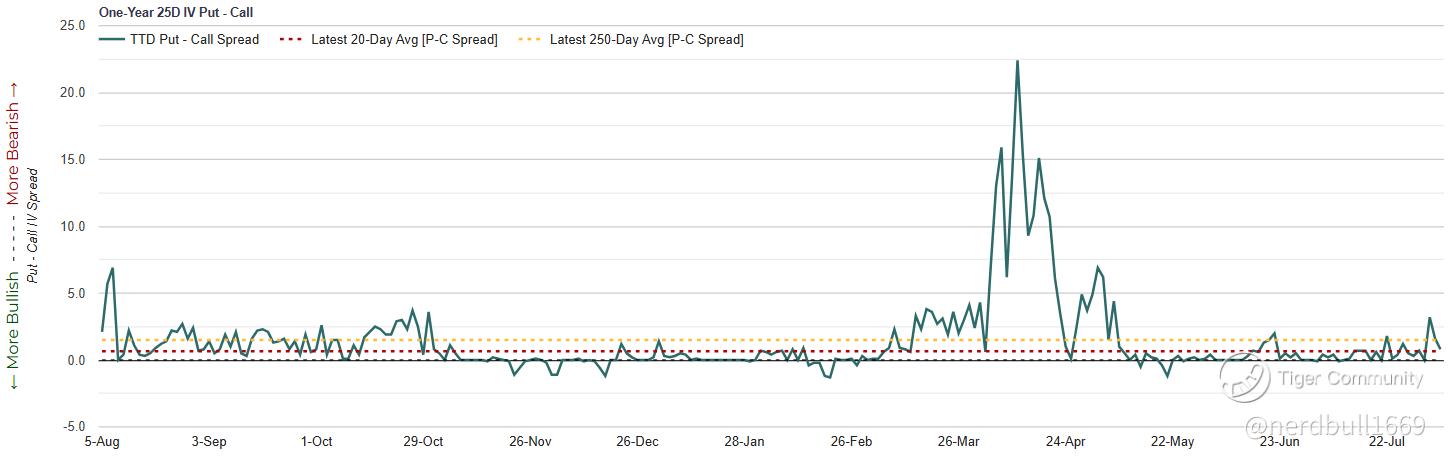Click the 23-Jun date axis label
The height and width of the screenshot is (459, 1454).
1280,441
